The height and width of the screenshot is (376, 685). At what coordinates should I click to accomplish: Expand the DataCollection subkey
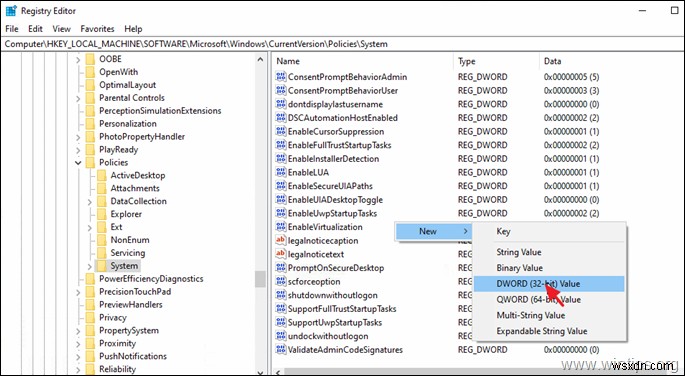pos(90,201)
